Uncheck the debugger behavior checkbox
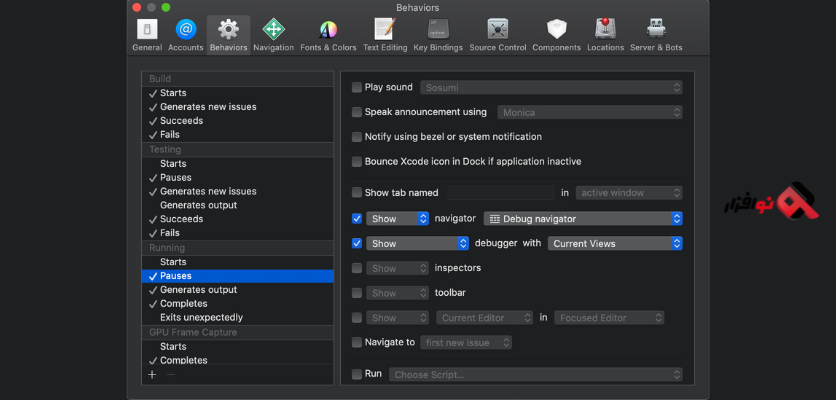This screenshot has width=836, height=400. coord(357,243)
